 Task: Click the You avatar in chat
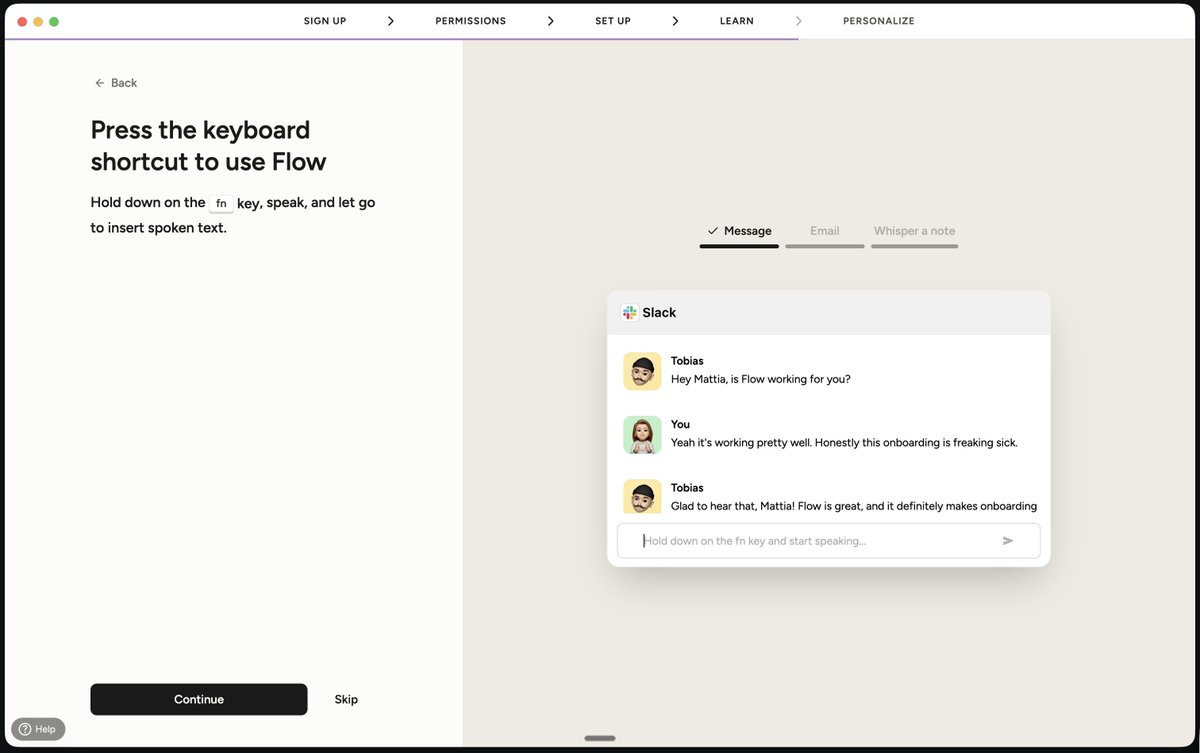coord(642,435)
